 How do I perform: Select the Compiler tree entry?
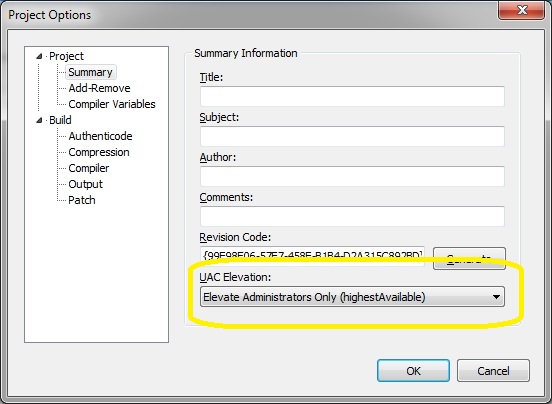pyautogui.click(x=89, y=168)
